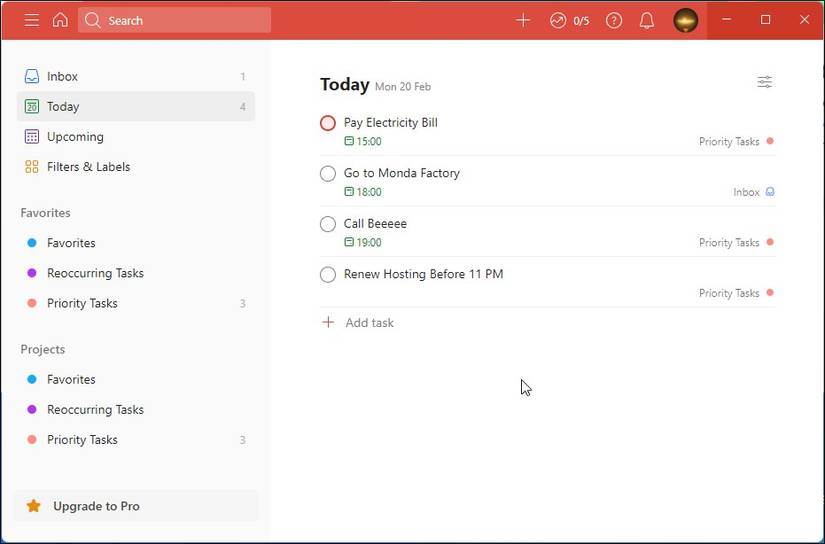Open the Inbox view
825x544 pixels.
[x=136, y=76]
